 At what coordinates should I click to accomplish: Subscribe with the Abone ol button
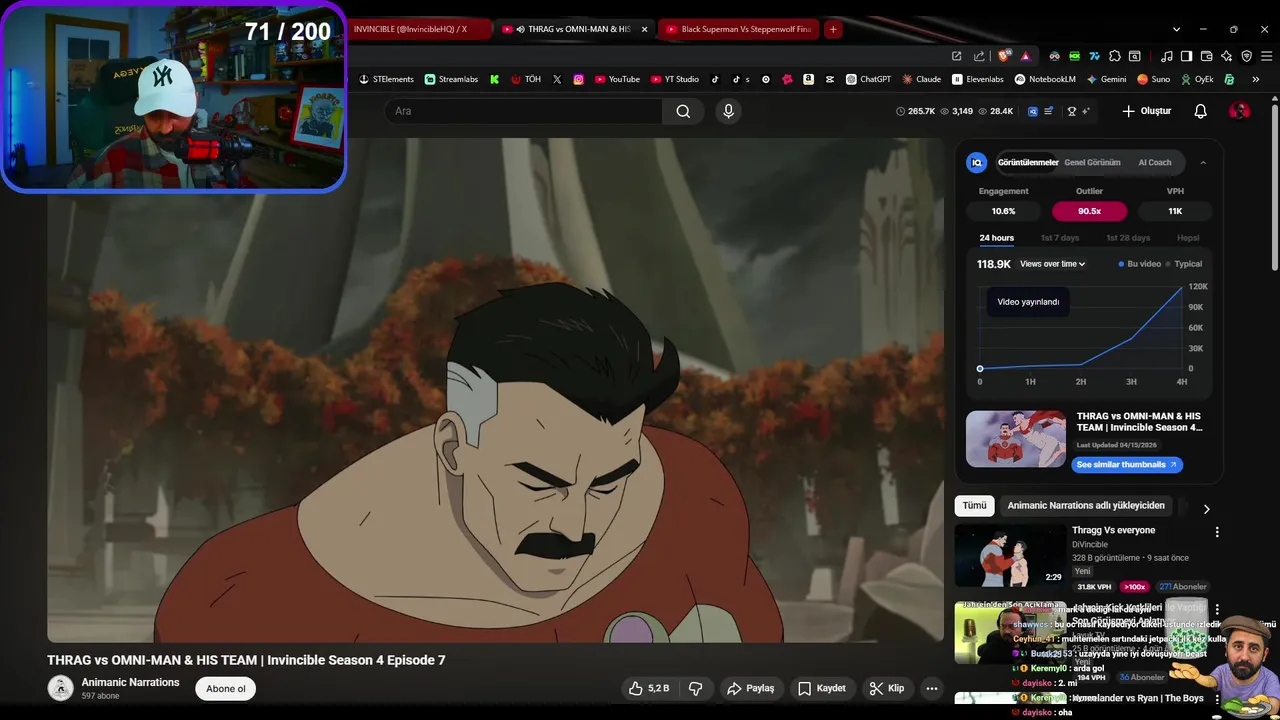tap(226, 688)
